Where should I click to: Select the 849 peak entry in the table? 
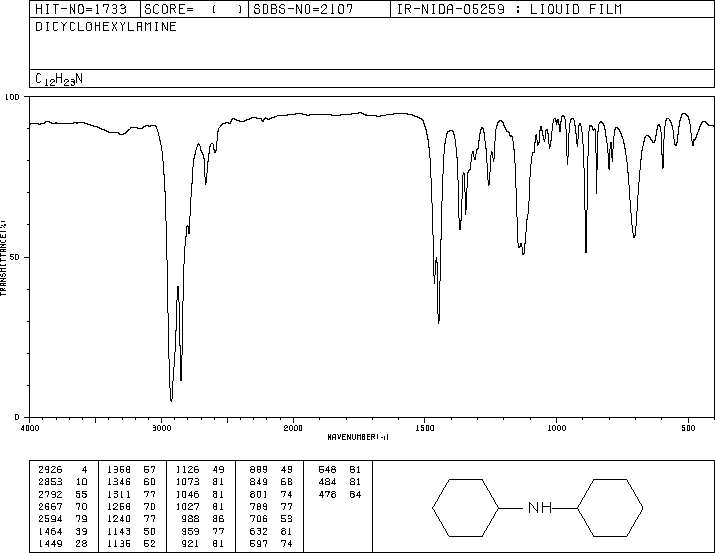click(x=271, y=481)
